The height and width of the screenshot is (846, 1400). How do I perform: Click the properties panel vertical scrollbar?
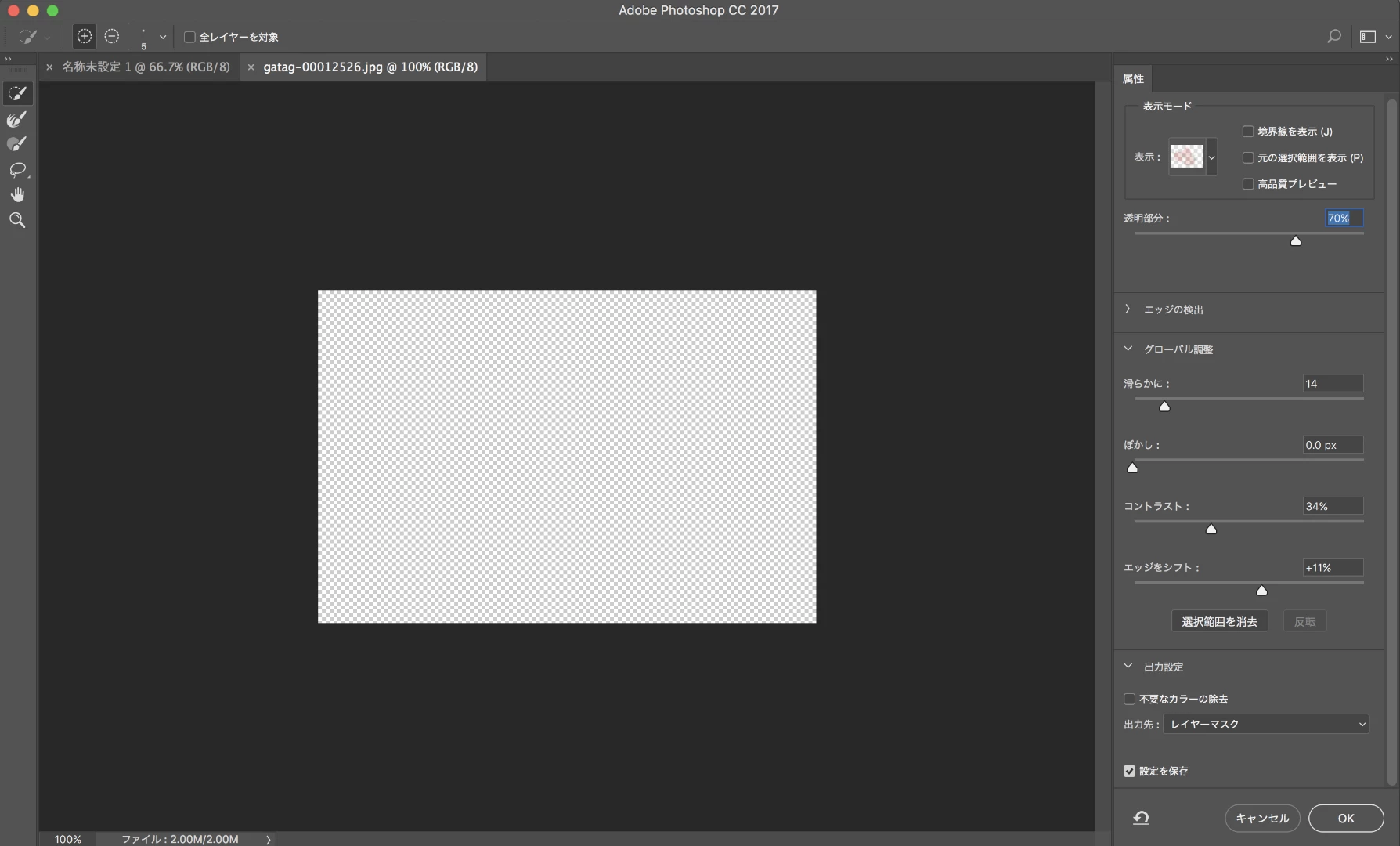pos(1391,443)
